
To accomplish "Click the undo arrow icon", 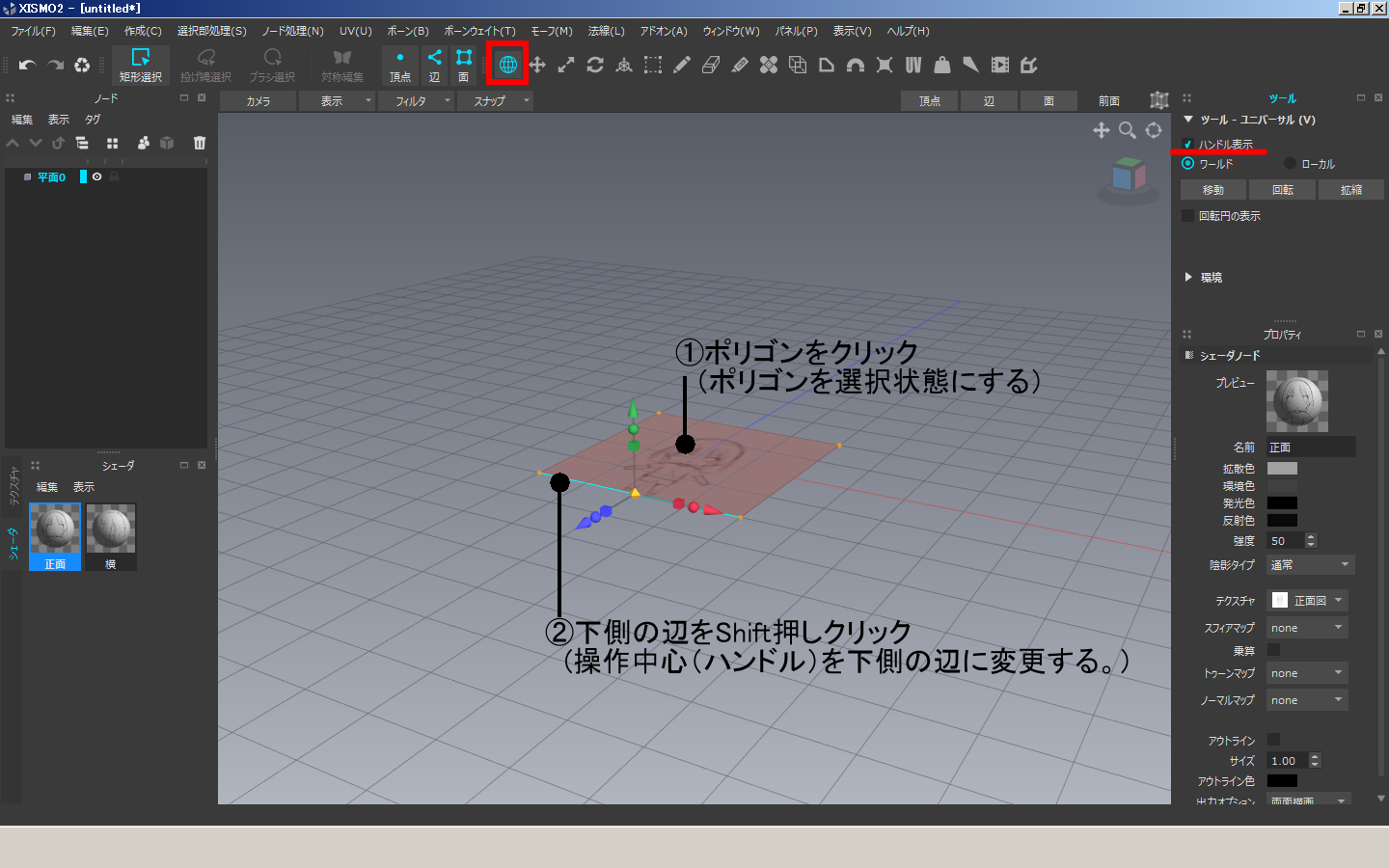I will point(27,65).
